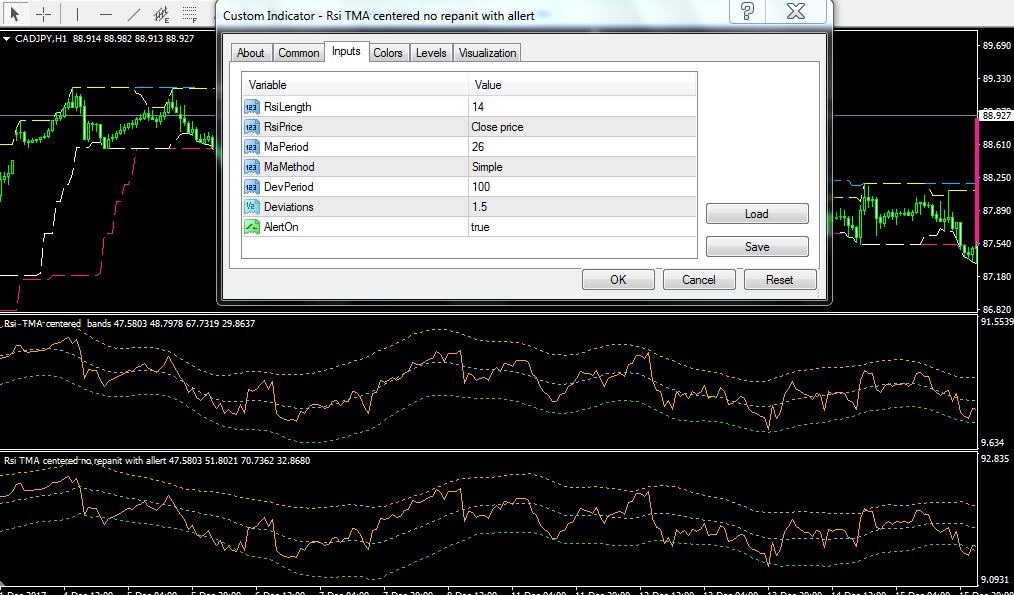Viewport: 1014px width, 595px height.
Task: Click the Deviations variable icon
Action: pyautogui.click(x=252, y=207)
